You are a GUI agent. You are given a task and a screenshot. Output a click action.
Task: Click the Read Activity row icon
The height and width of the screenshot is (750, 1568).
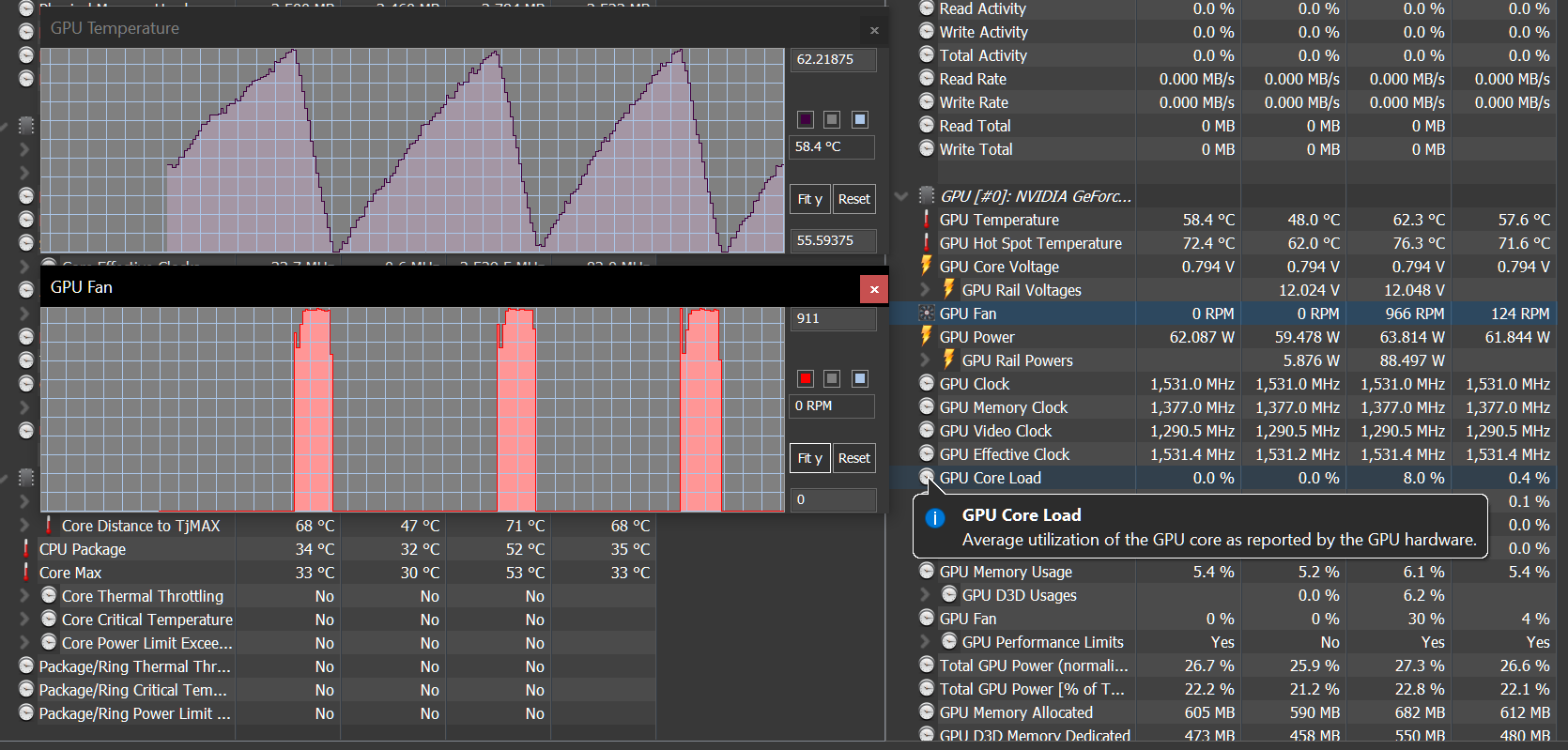click(x=927, y=8)
